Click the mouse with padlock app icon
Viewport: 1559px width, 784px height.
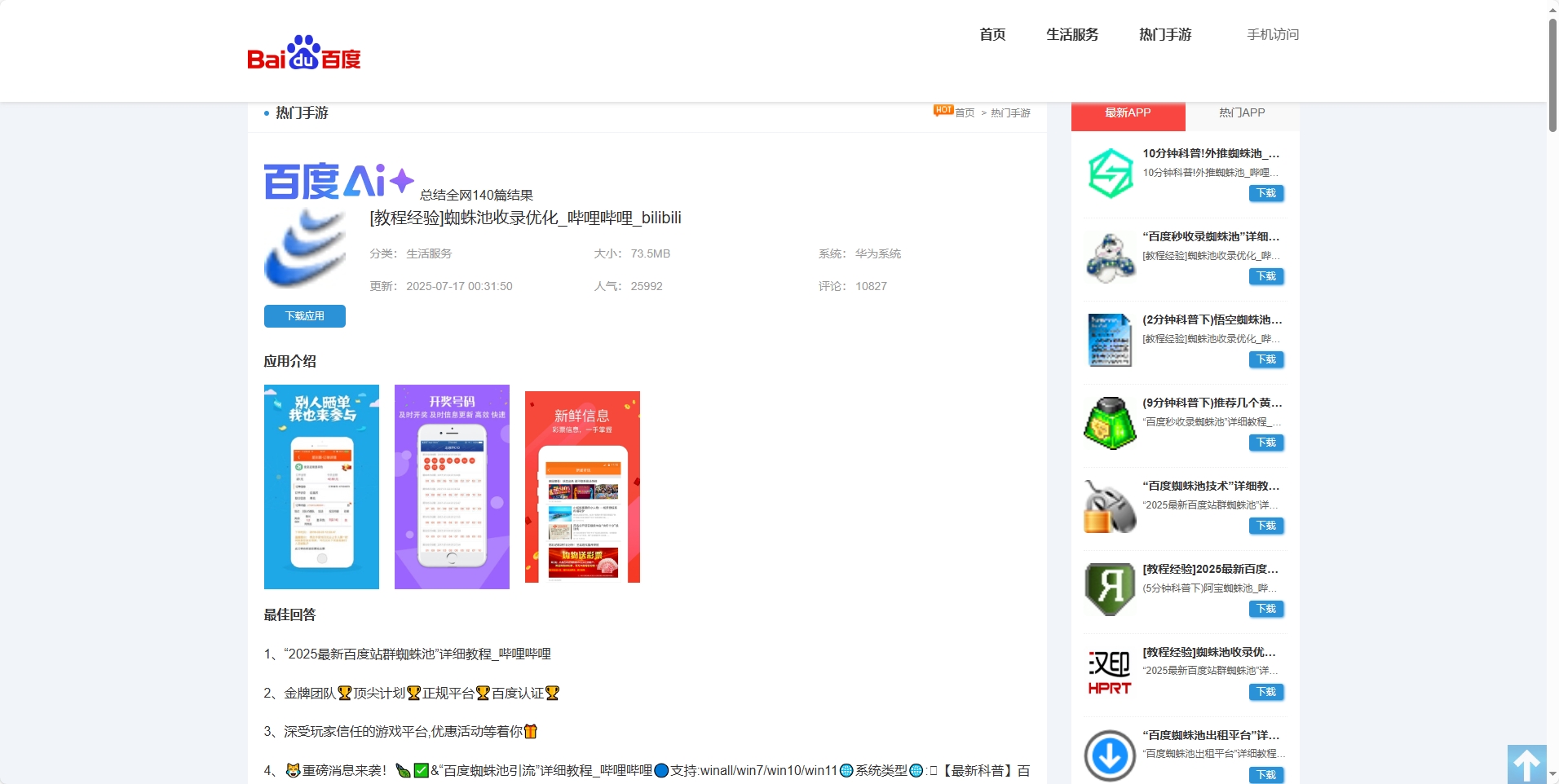(1110, 505)
